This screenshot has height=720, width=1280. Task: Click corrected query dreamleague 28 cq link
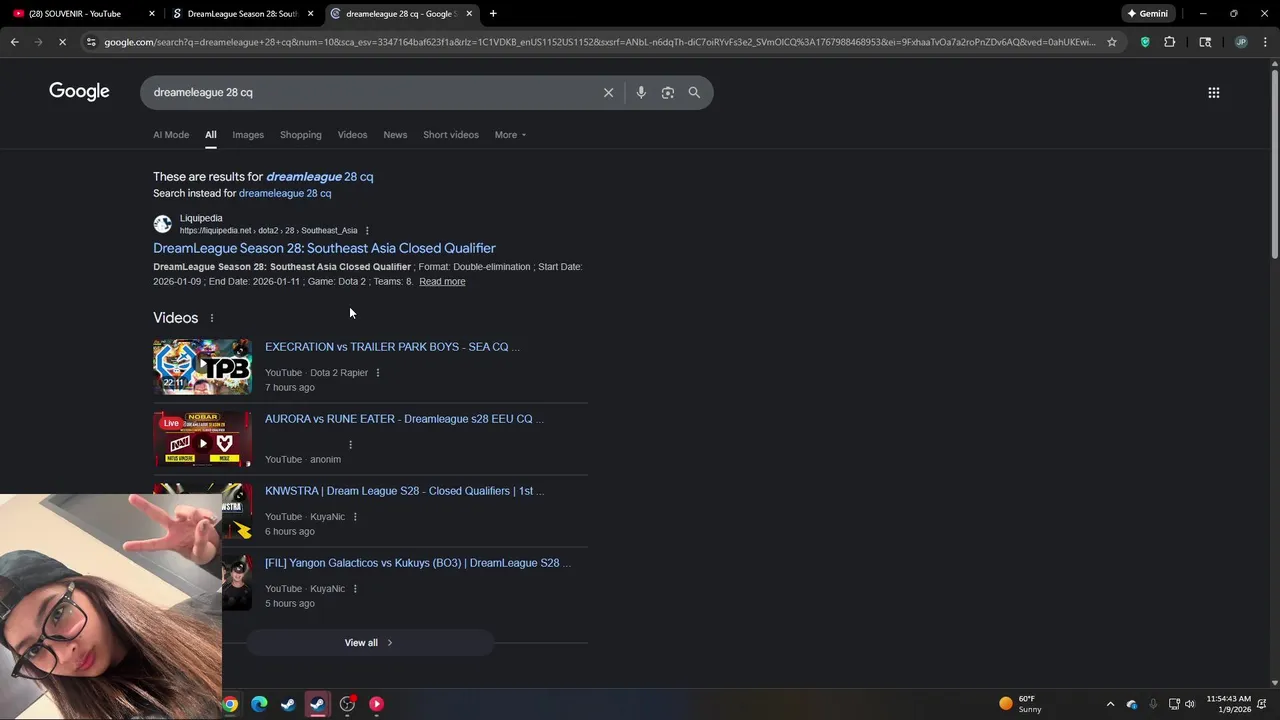(319, 177)
